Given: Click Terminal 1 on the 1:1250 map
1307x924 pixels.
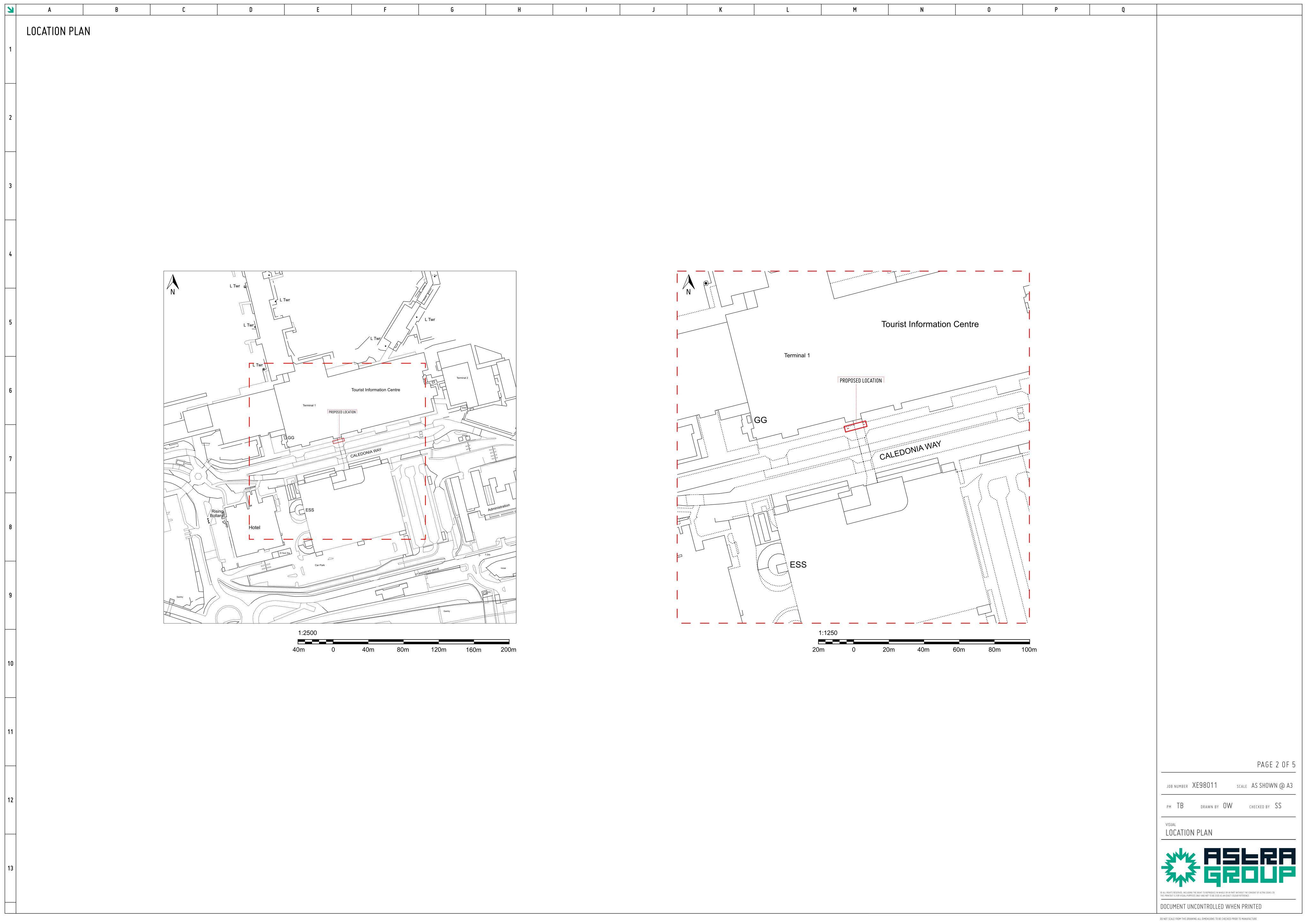Looking at the screenshot, I should [797, 356].
